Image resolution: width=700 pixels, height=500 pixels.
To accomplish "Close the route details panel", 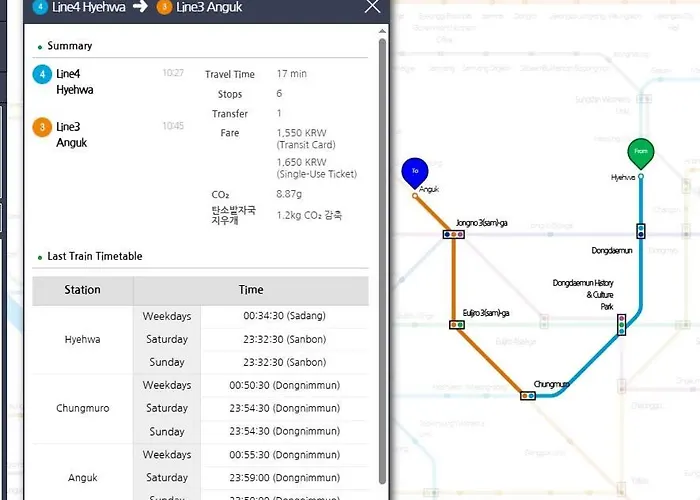I will pyautogui.click(x=372, y=6).
